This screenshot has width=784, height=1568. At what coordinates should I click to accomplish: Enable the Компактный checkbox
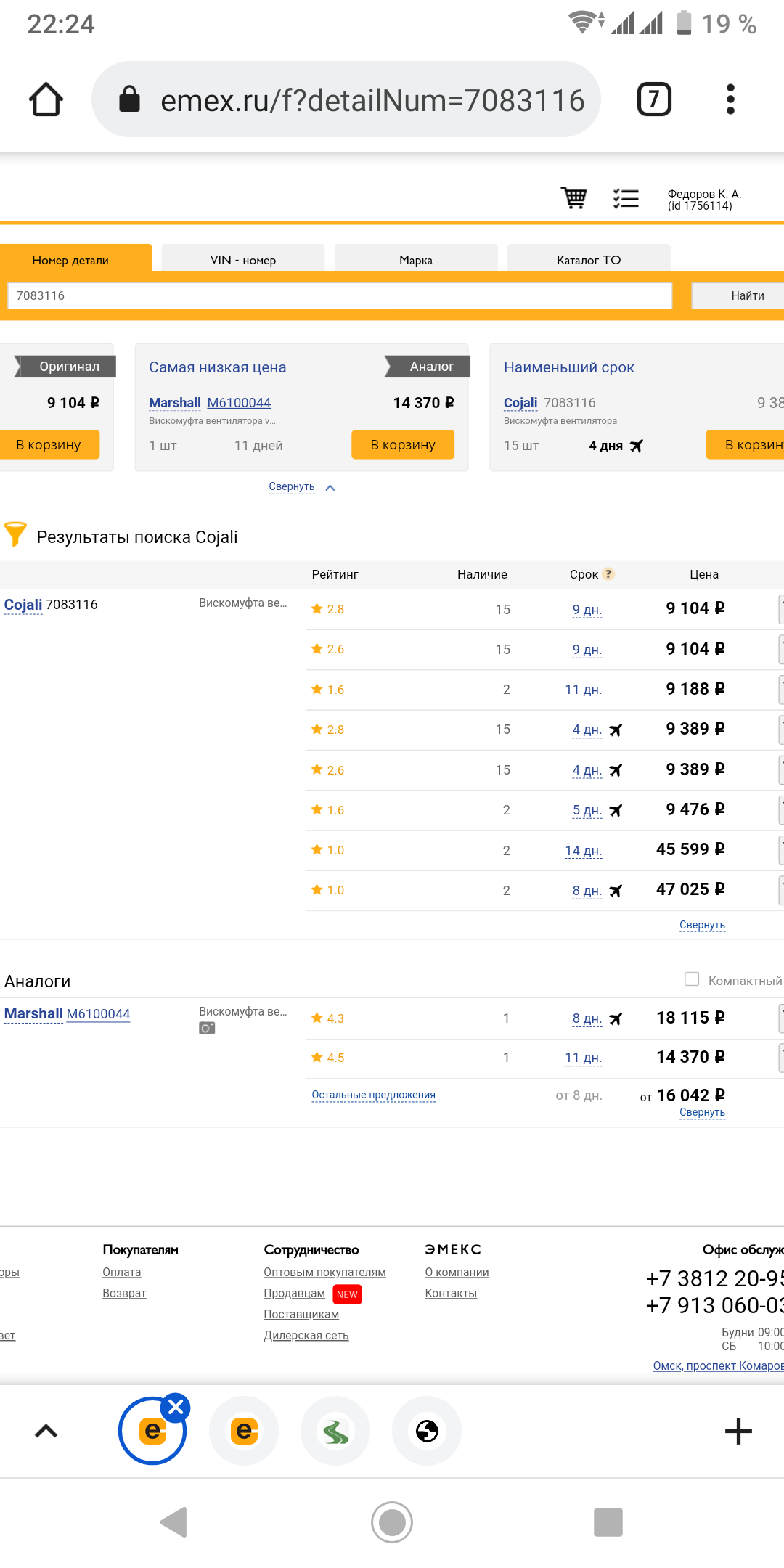click(x=692, y=979)
